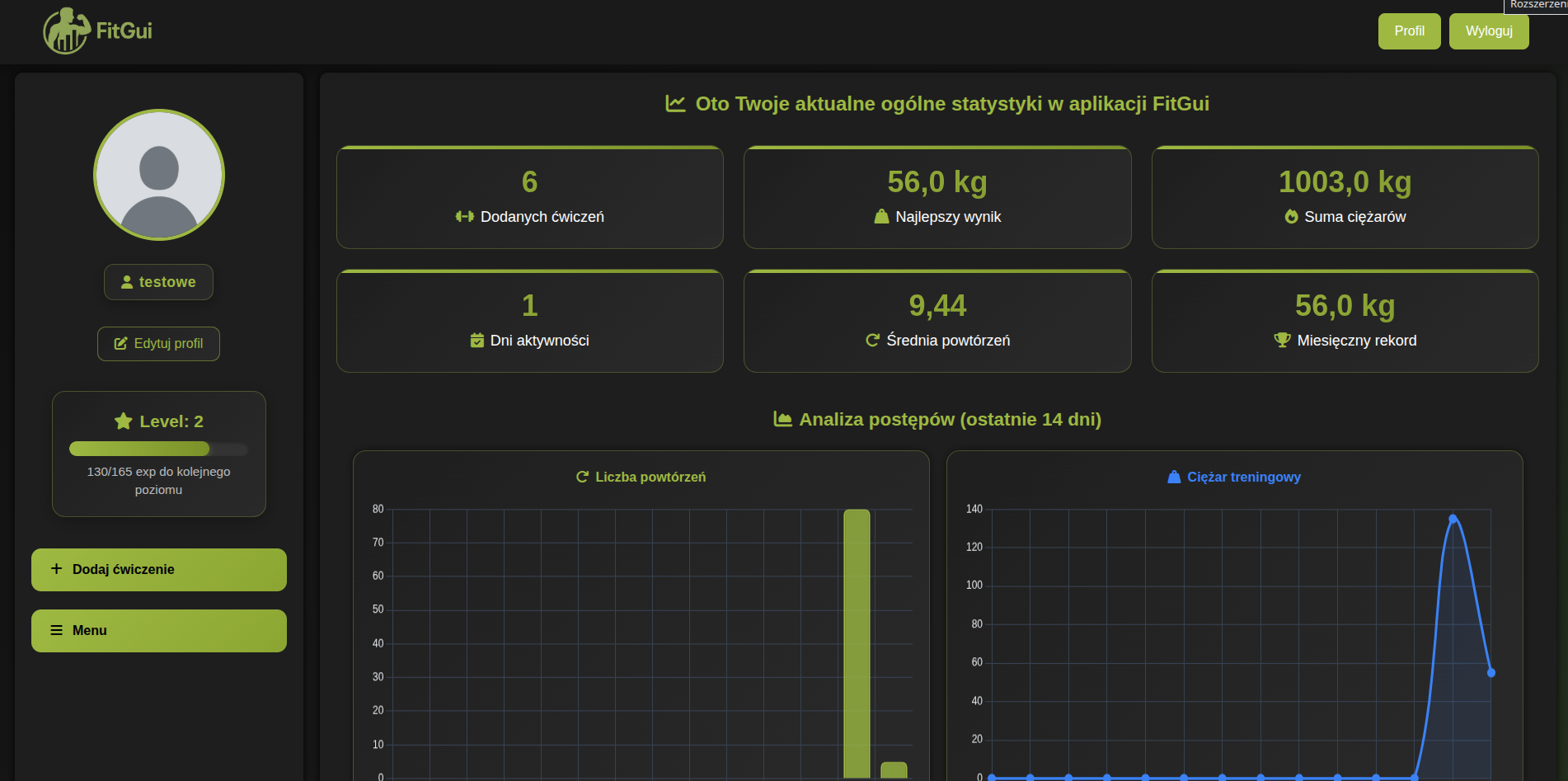
Task: Click the FitGui logo icon
Action: pos(66,31)
